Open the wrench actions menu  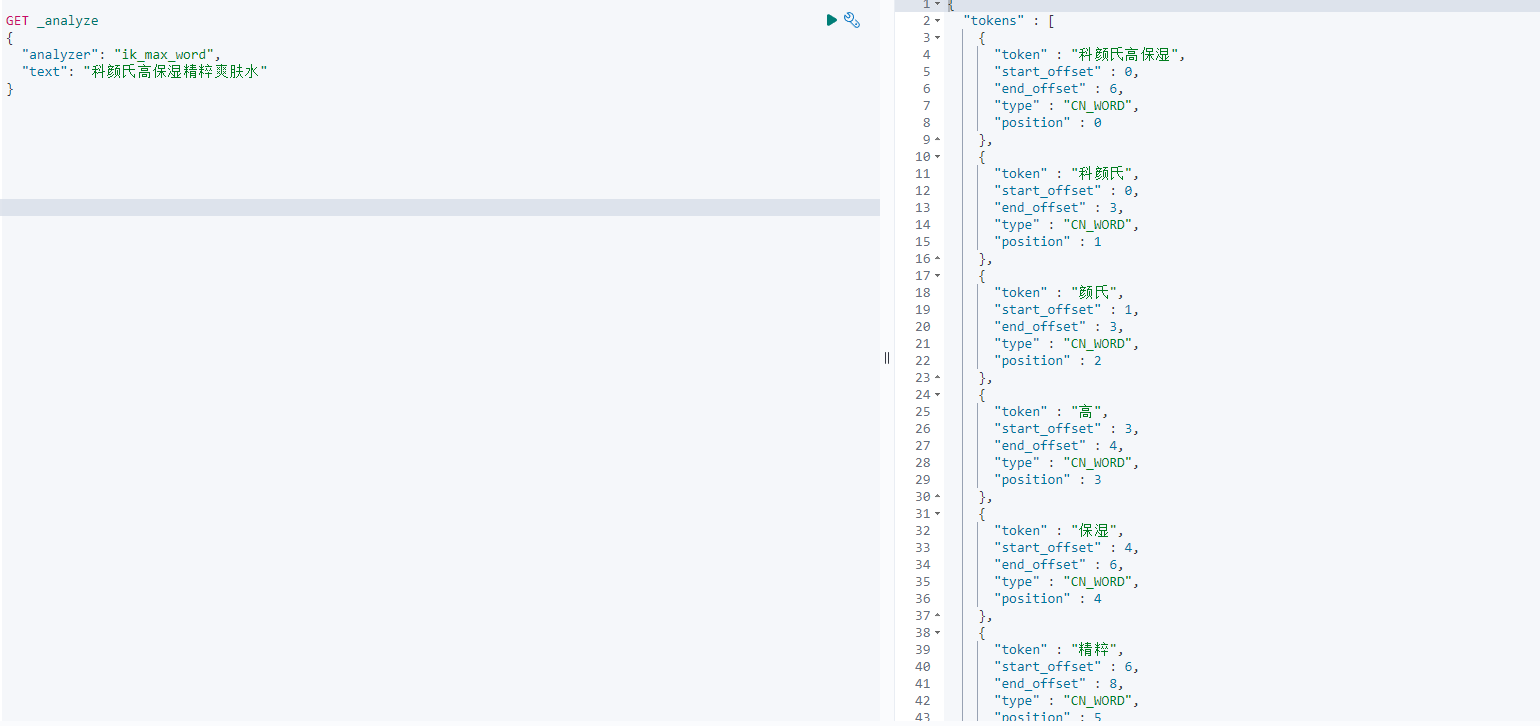tap(852, 20)
